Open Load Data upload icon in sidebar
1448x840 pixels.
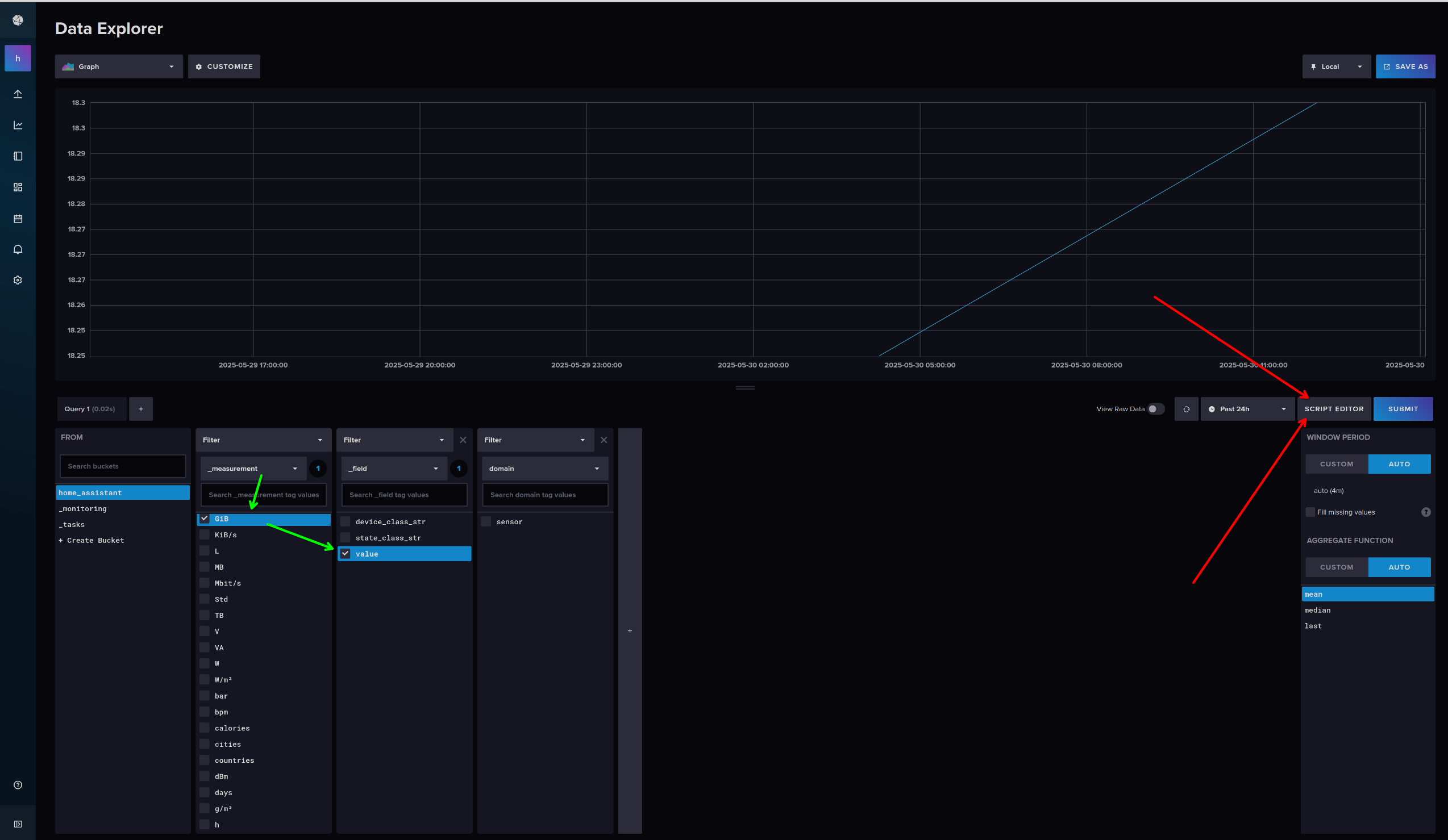coord(18,94)
